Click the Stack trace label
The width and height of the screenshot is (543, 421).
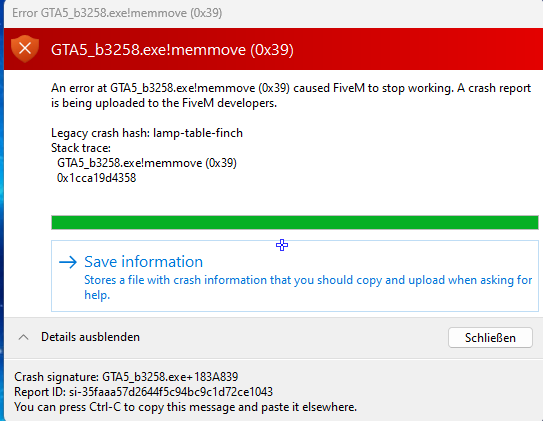pos(81,148)
